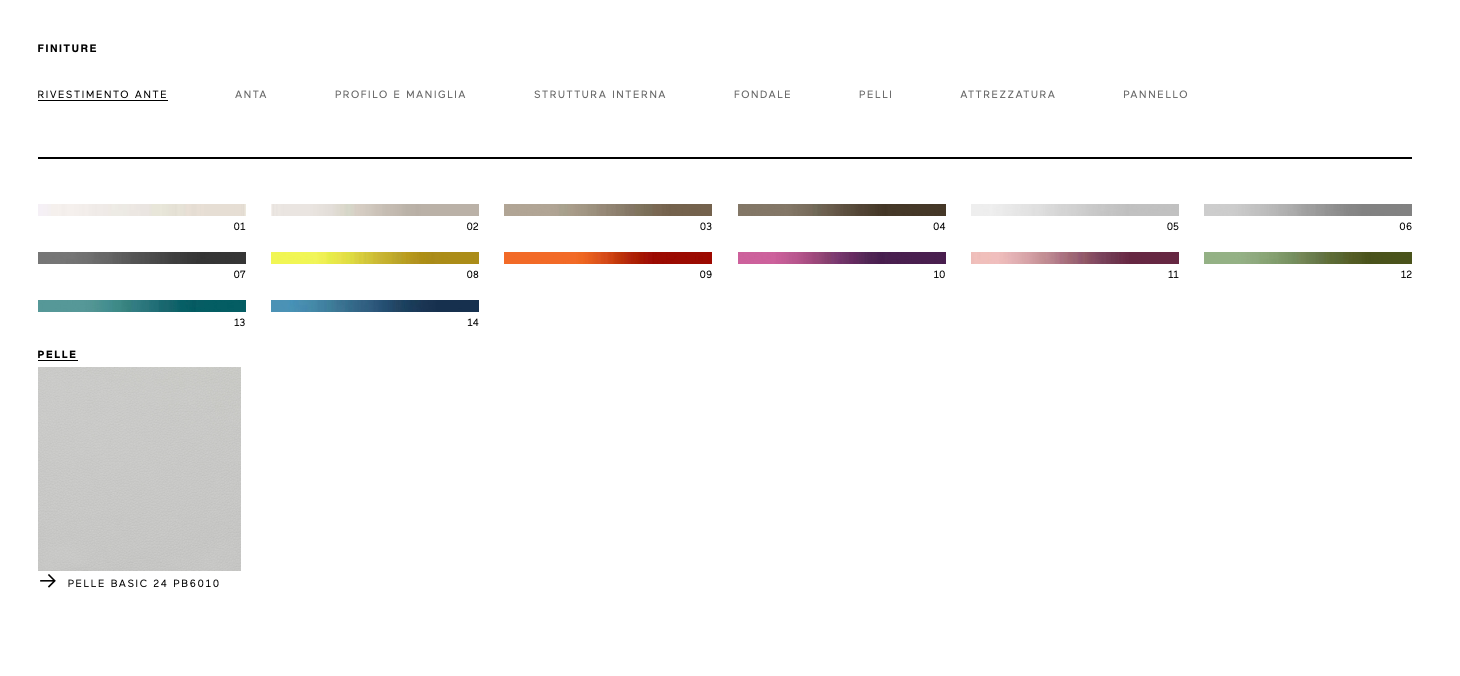Go to the Fondale tab
1460x676 pixels.
click(762, 95)
